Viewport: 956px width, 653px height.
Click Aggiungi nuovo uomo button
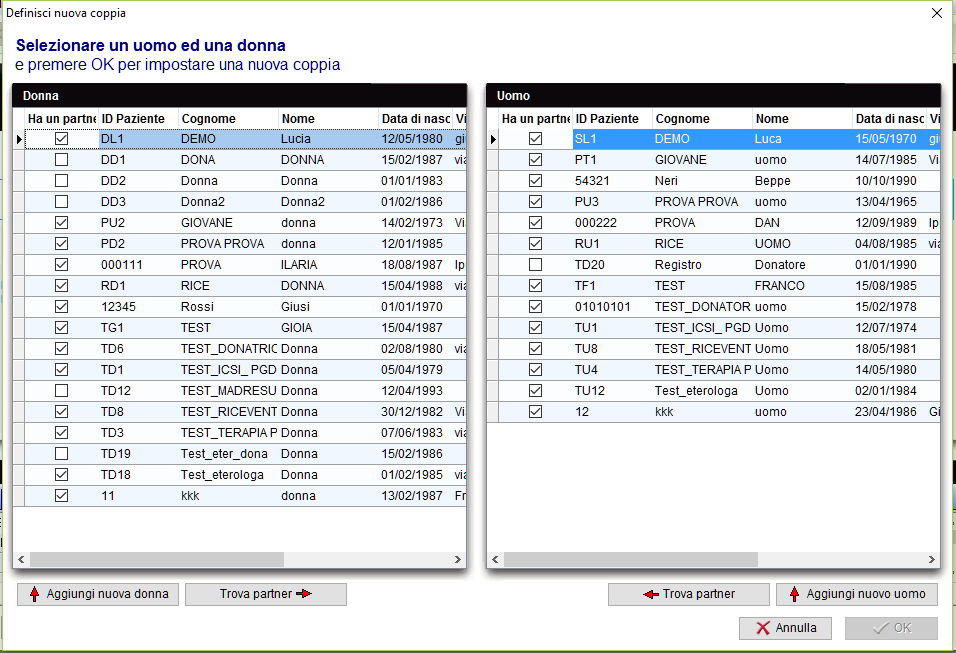pos(857,594)
